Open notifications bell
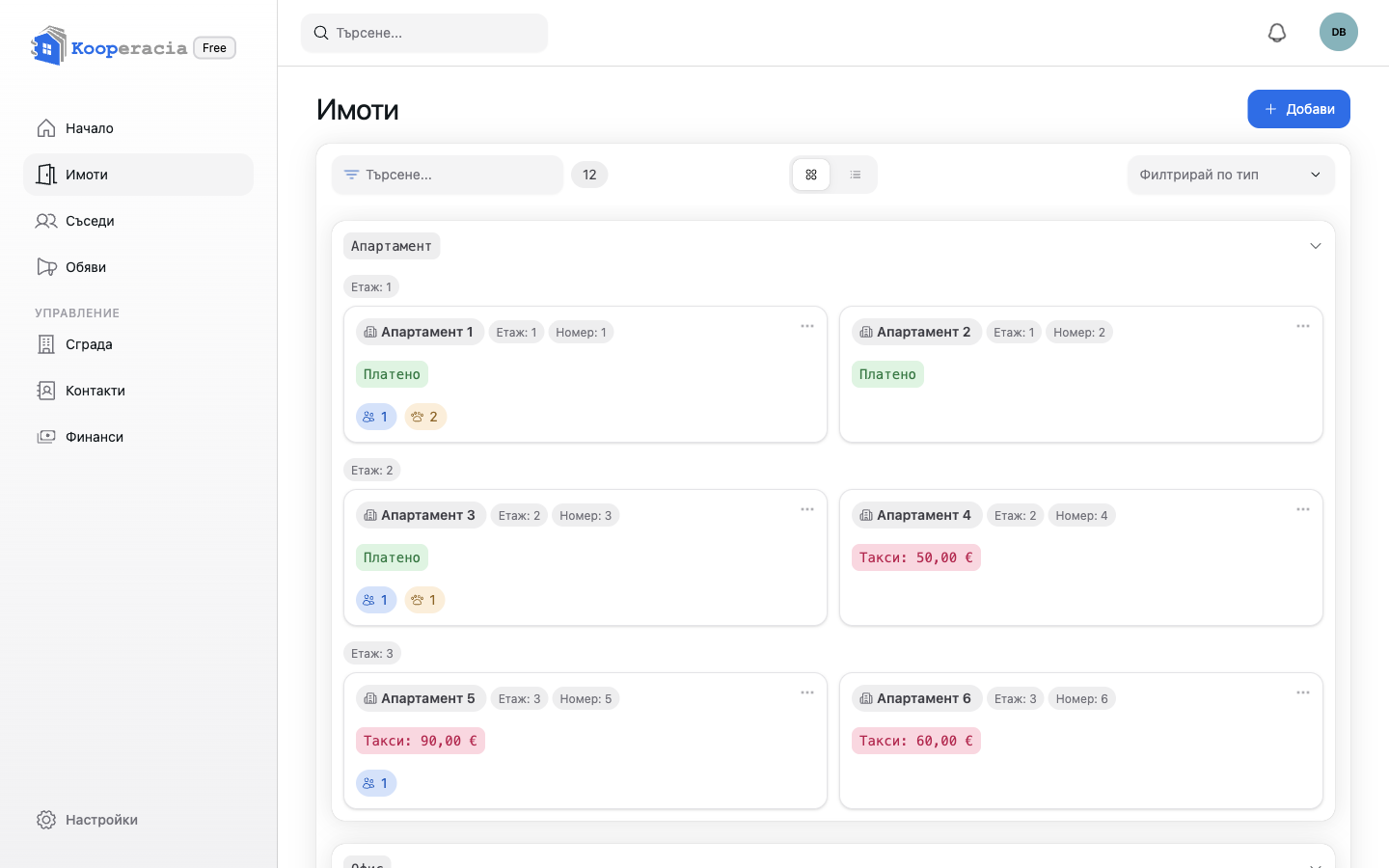Screen dimensions: 1389x868 (x=1277, y=33)
